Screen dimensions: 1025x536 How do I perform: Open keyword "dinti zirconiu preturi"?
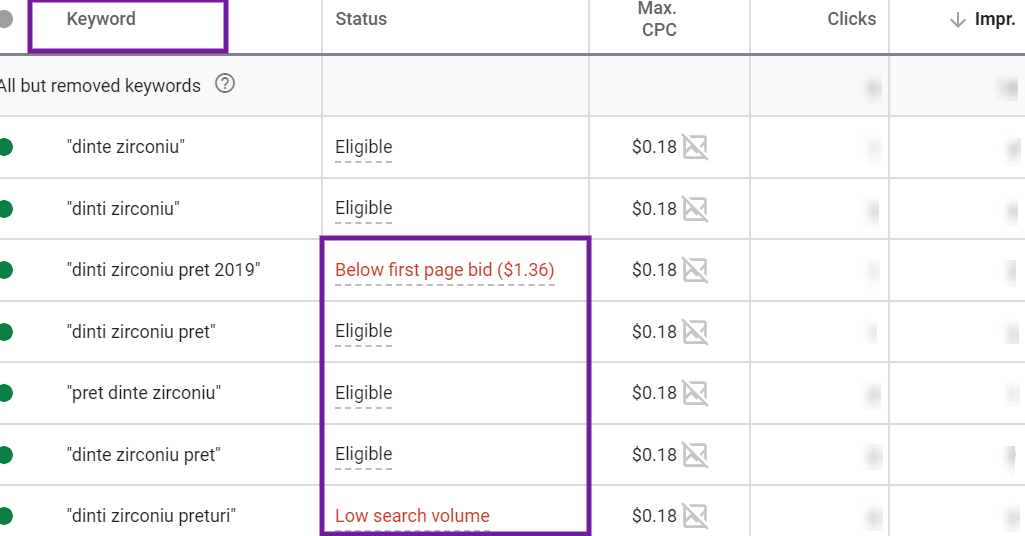(151, 516)
